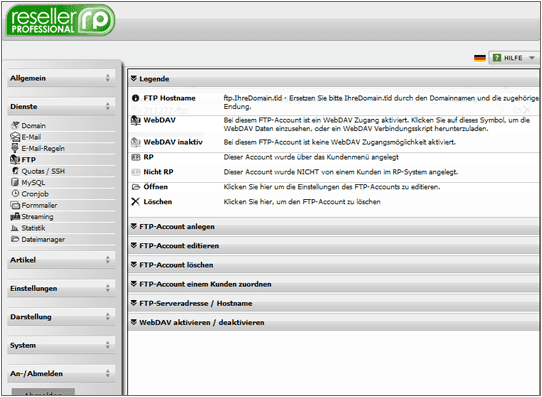Image resolution: width=542 pixels, height=397 pixels.
Task: Click the Öffnen folder icon in legend
Action: pos(136,187)
